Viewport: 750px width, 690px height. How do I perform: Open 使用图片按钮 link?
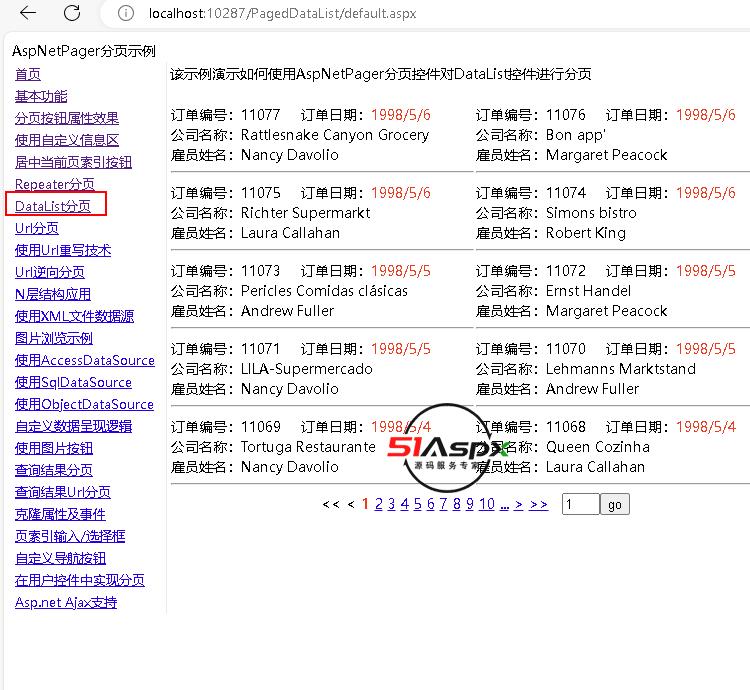click(54, 448)
